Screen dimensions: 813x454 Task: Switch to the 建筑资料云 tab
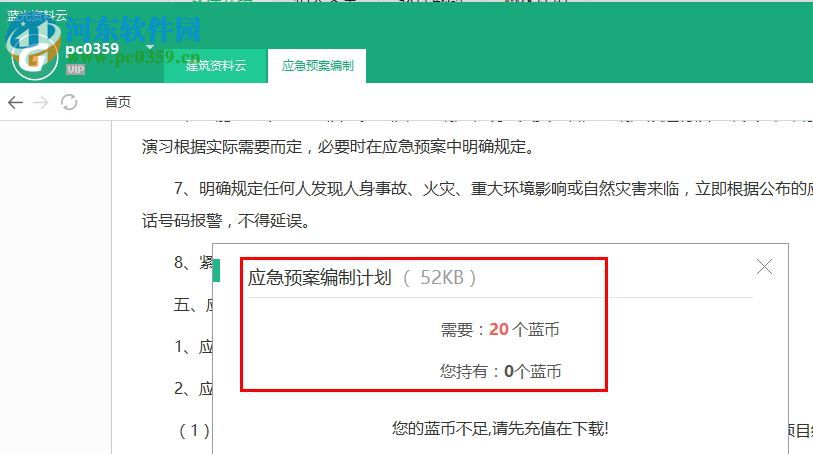pyautogui.click(x=216, y=66)
